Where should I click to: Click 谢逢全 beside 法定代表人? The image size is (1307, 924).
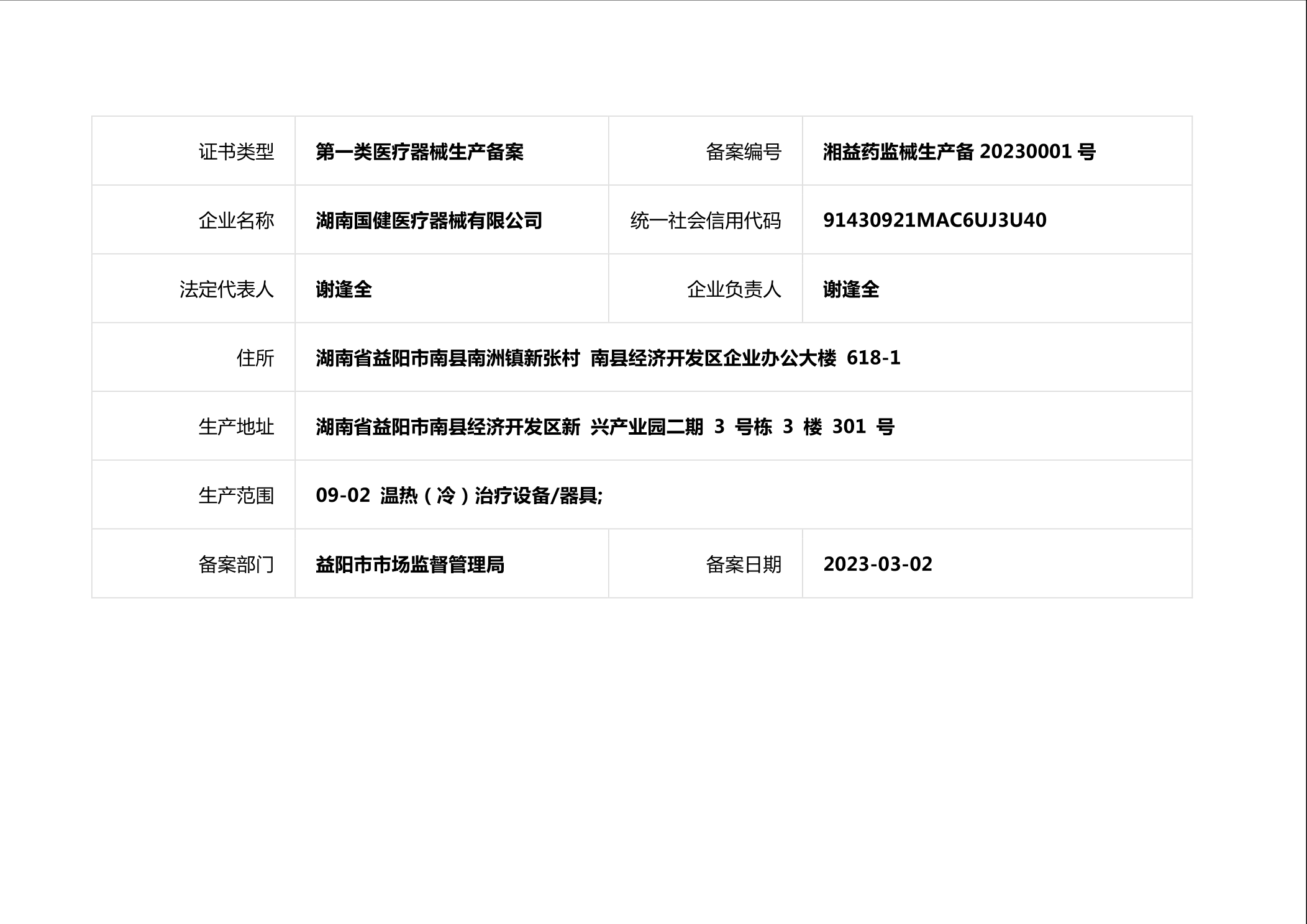click(x=344, y=289)
